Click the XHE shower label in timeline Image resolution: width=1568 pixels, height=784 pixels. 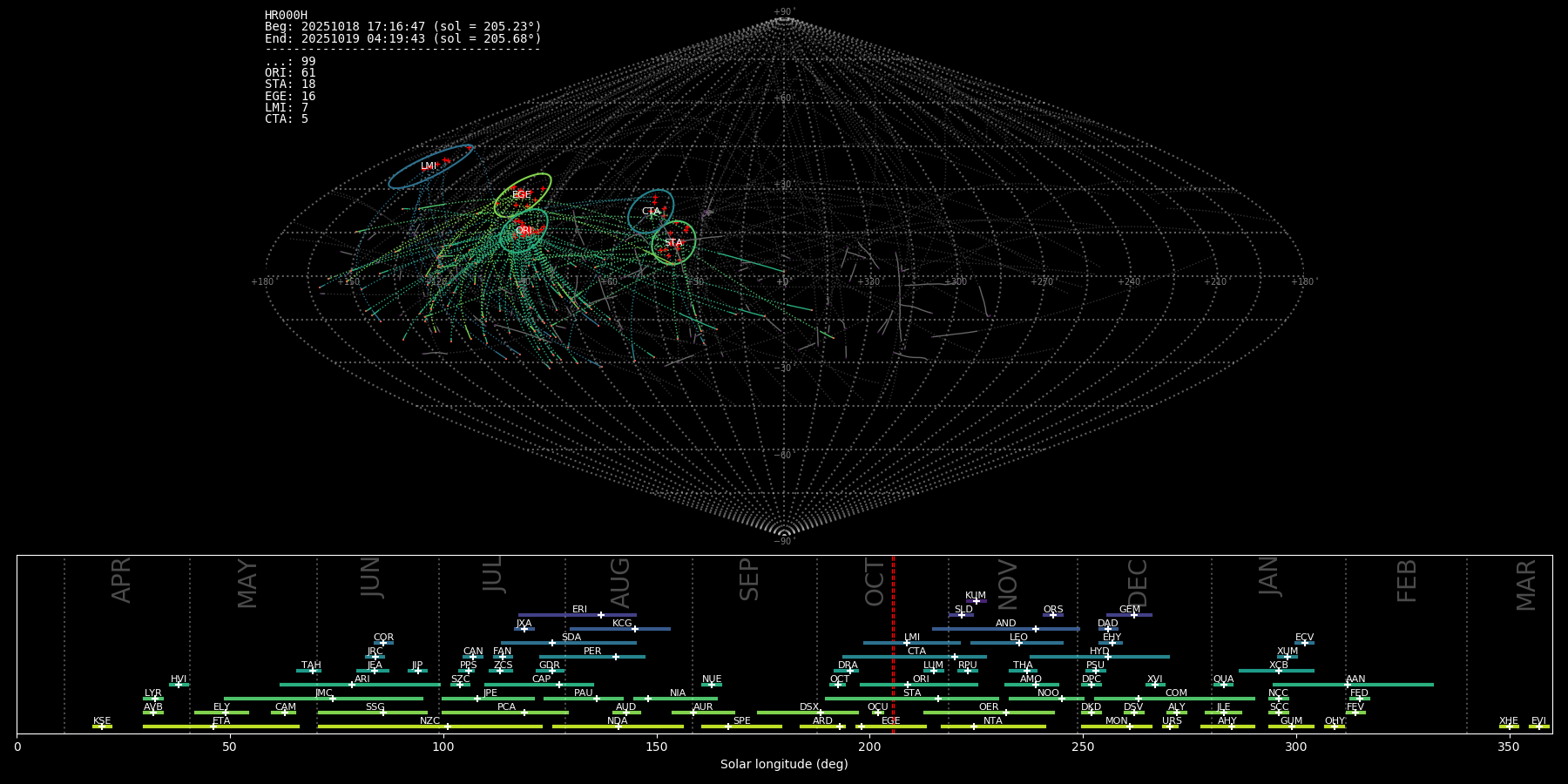[1509, 721]
